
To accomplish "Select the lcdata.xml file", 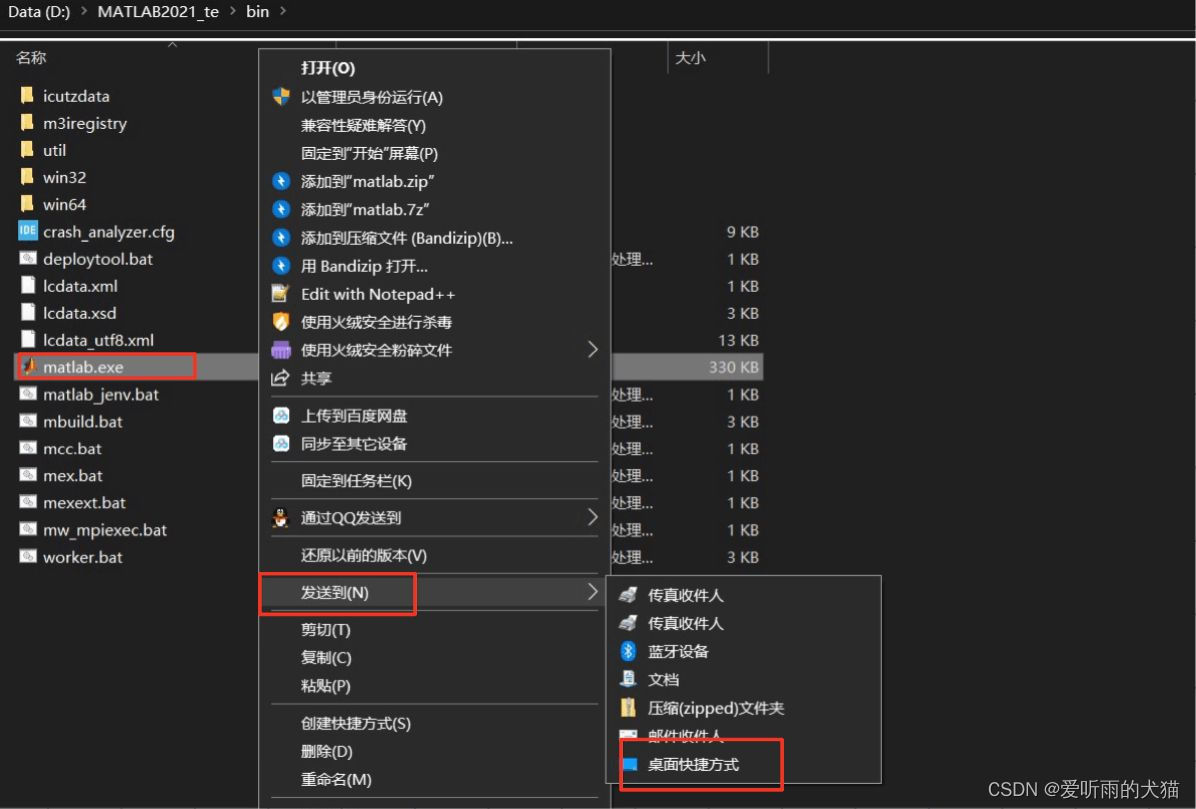I will tap(80, 286).
